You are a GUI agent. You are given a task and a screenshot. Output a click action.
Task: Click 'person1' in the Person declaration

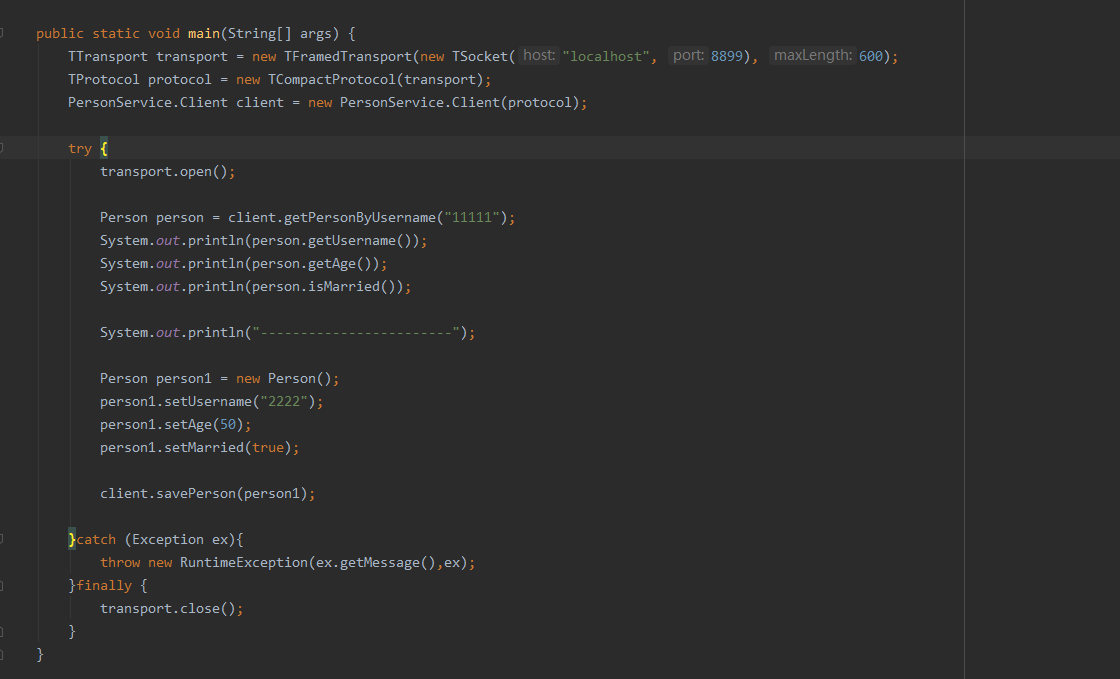[184, 378]
